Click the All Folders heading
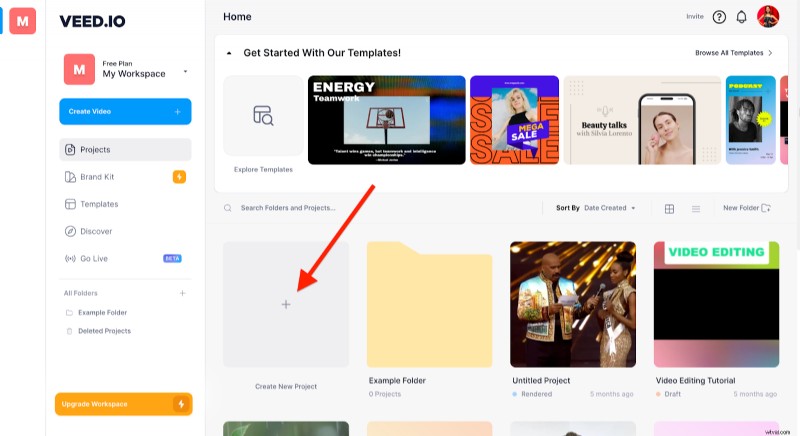Image resolution: width=800 pixels, height=436 pixels. click(81, 293)
